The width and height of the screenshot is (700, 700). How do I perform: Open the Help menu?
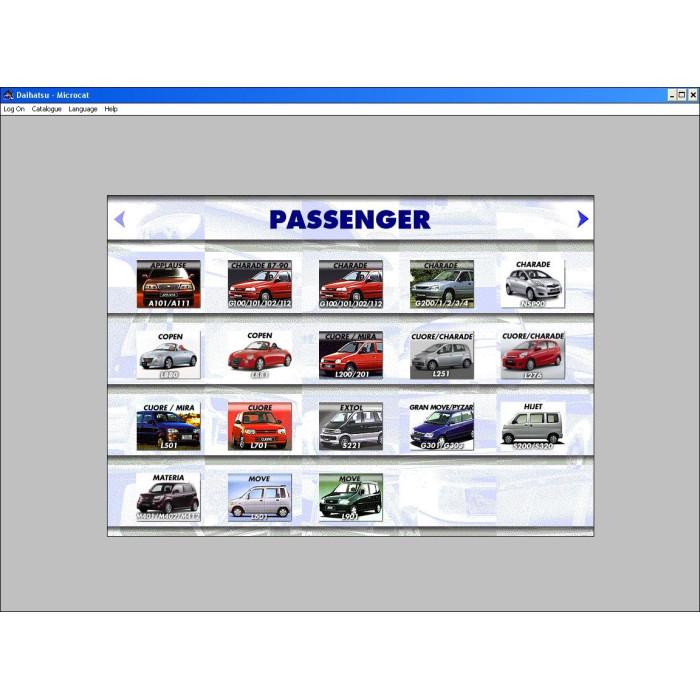111,109
